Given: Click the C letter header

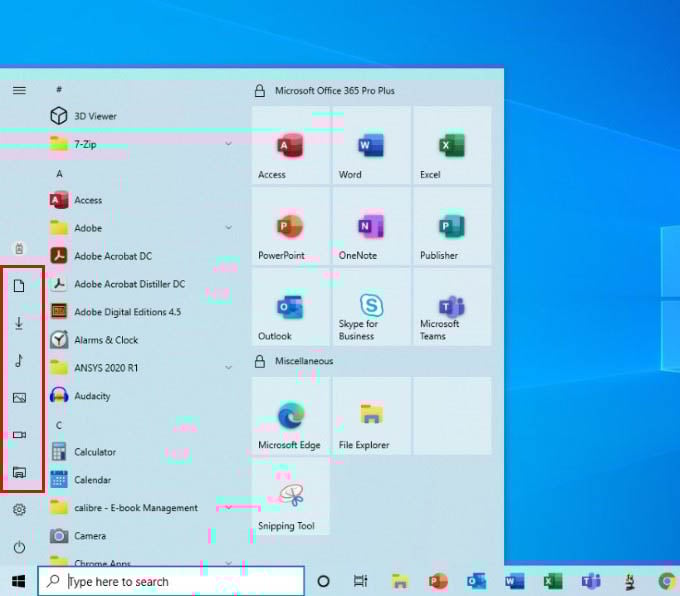Looking at the screenshot, I should pyautogui.click(x=59, y=426).
